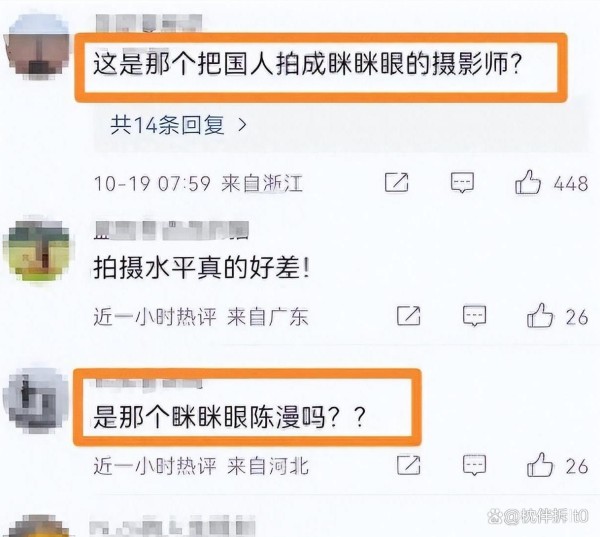Click the chevron next to 共14条回复
Screen dimensions: 600x537
point(242,125)
